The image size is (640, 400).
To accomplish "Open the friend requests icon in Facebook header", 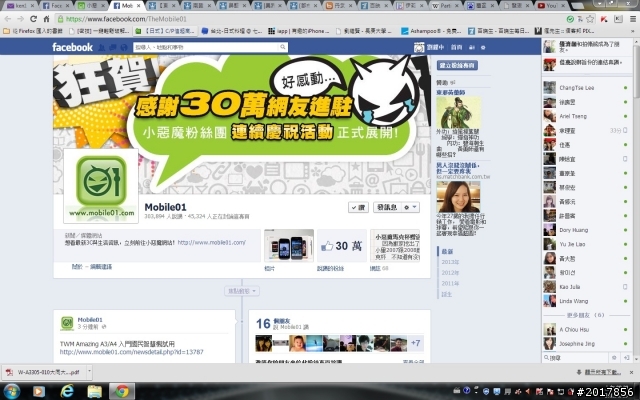I will click(x=102, y=47).
